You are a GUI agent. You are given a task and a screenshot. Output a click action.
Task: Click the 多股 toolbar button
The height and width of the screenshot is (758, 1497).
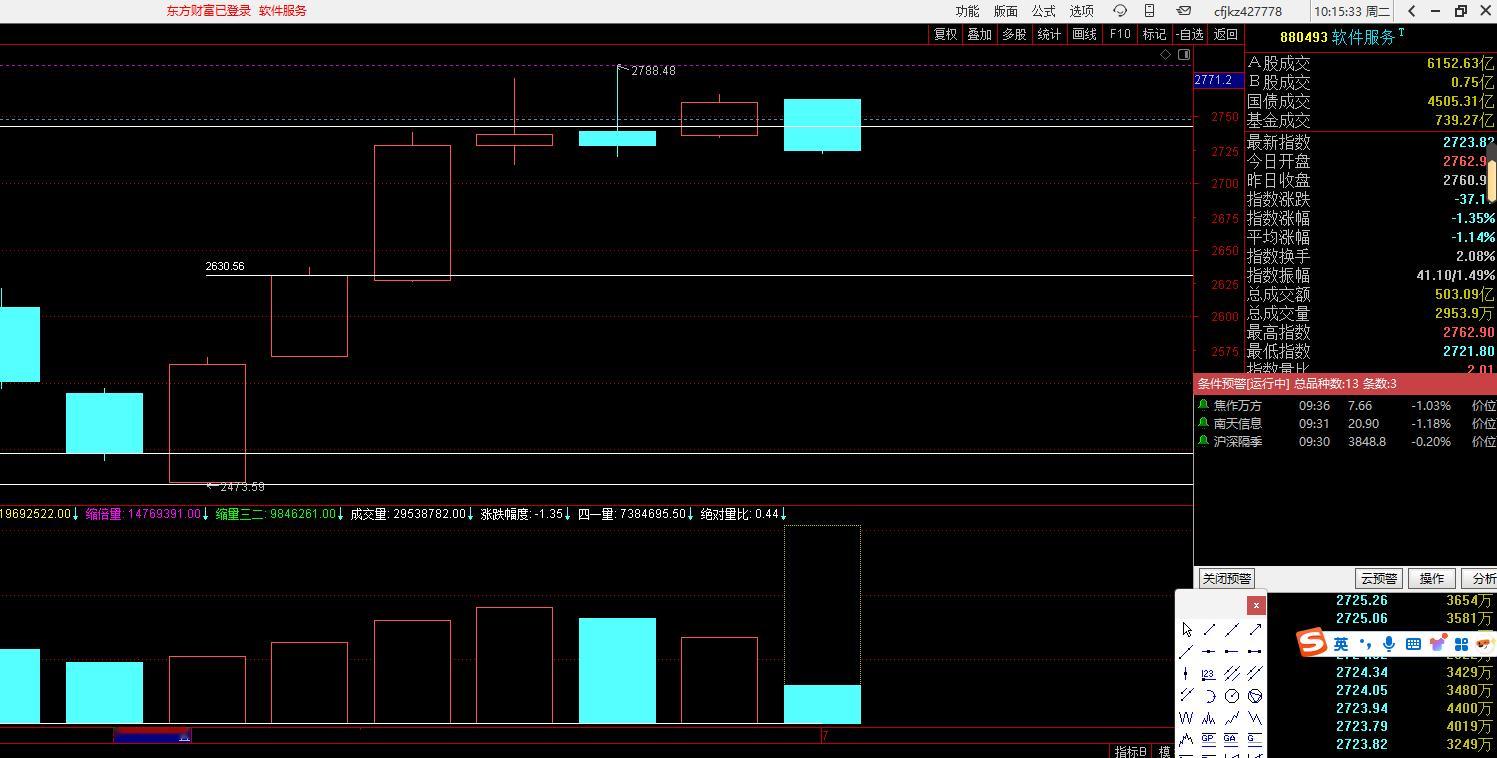pos(1014,34)
